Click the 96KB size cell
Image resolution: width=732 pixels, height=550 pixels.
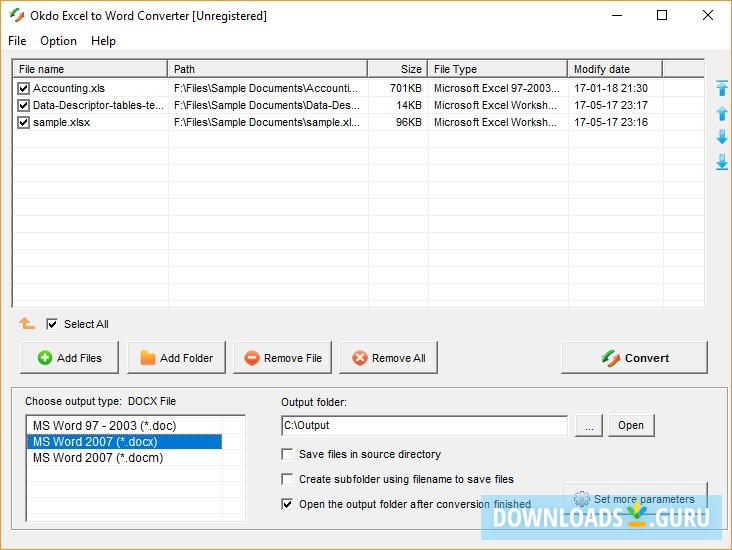pyautogui.click(x=409, y=122)
